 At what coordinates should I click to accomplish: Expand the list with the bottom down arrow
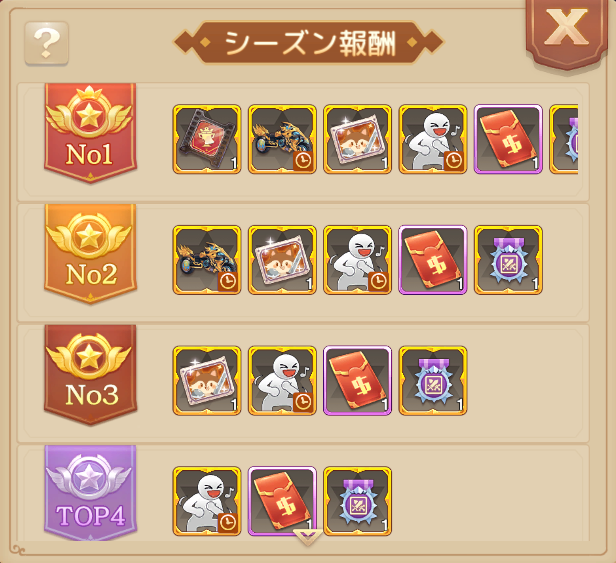tap(308, 537)
